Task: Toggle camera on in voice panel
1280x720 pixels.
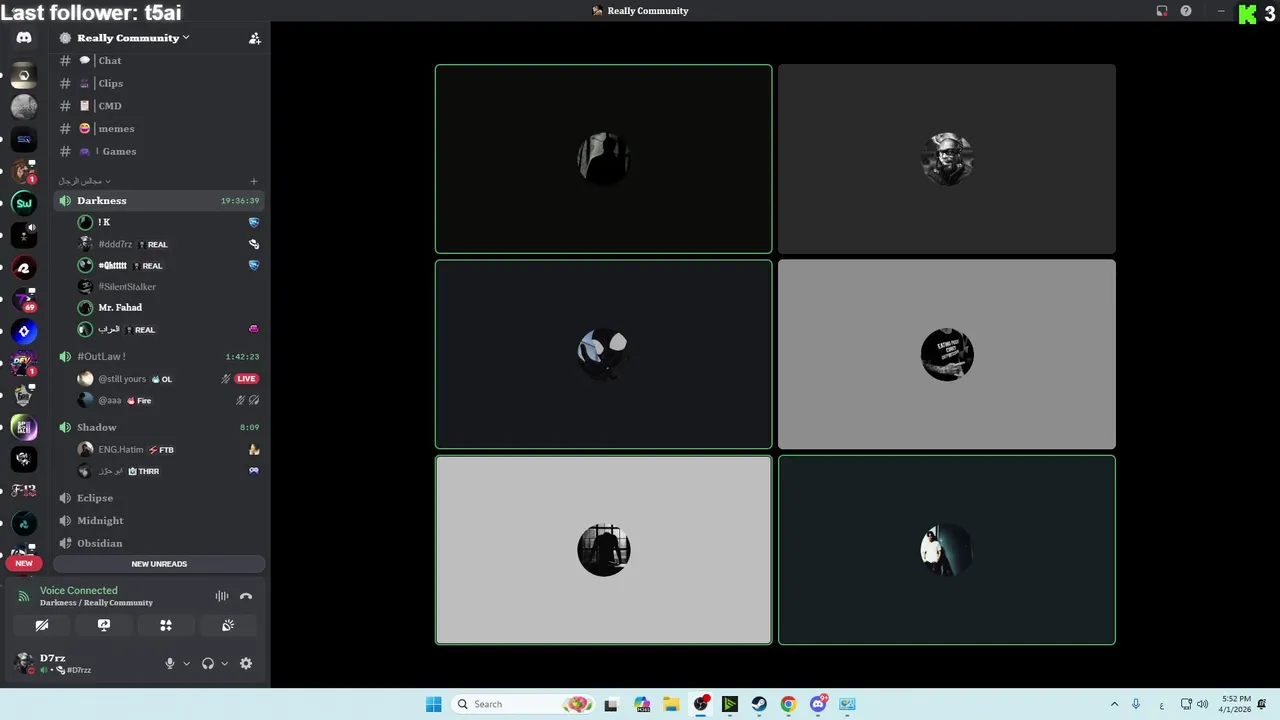Action: 42,625
